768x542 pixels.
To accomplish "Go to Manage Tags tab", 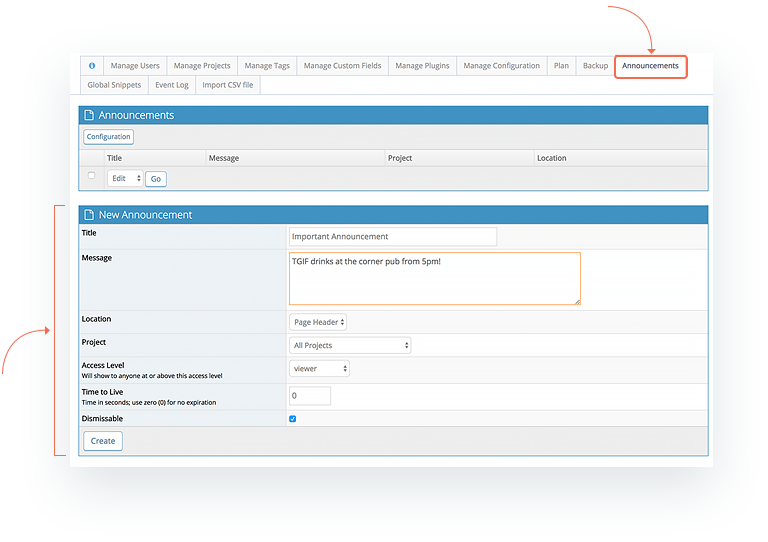I will [267, 66].
